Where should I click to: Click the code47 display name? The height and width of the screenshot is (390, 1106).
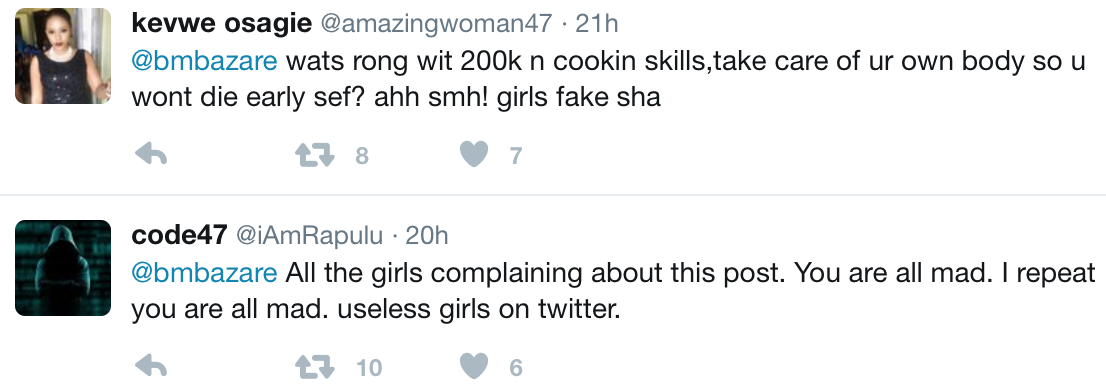point(179,235)
